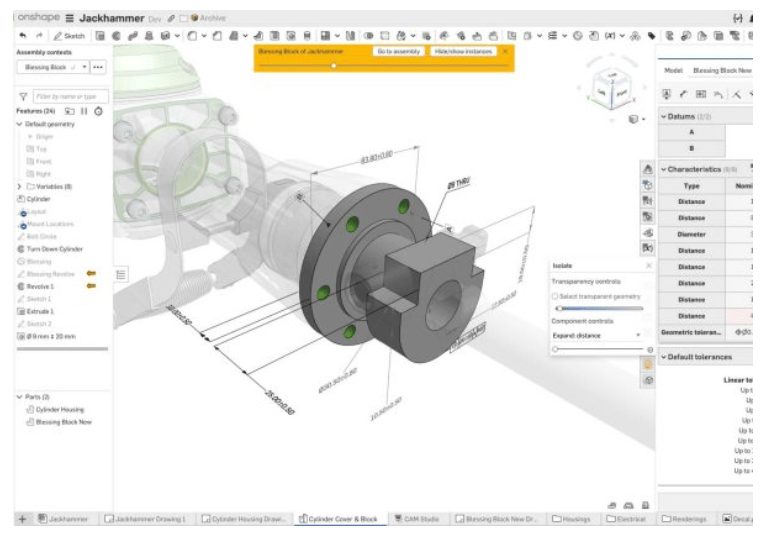This screenshot has height=538, width=763.
Task: Click the redo arrow icon
Action: click(x=38, y=35)
